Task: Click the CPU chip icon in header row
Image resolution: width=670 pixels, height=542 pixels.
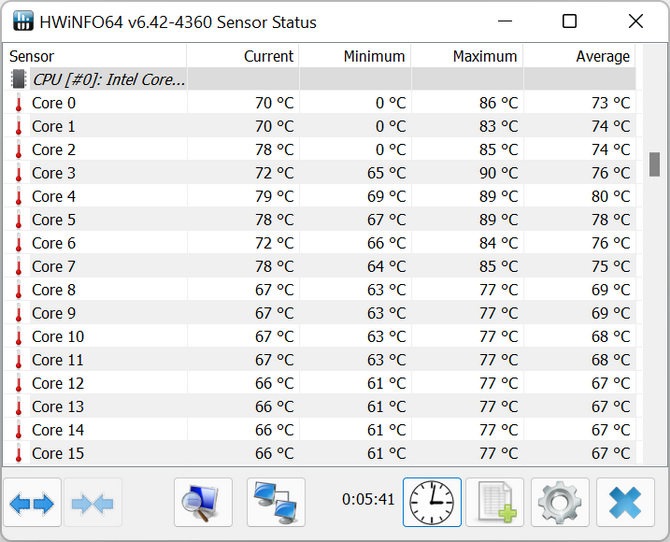Action: 18,79
